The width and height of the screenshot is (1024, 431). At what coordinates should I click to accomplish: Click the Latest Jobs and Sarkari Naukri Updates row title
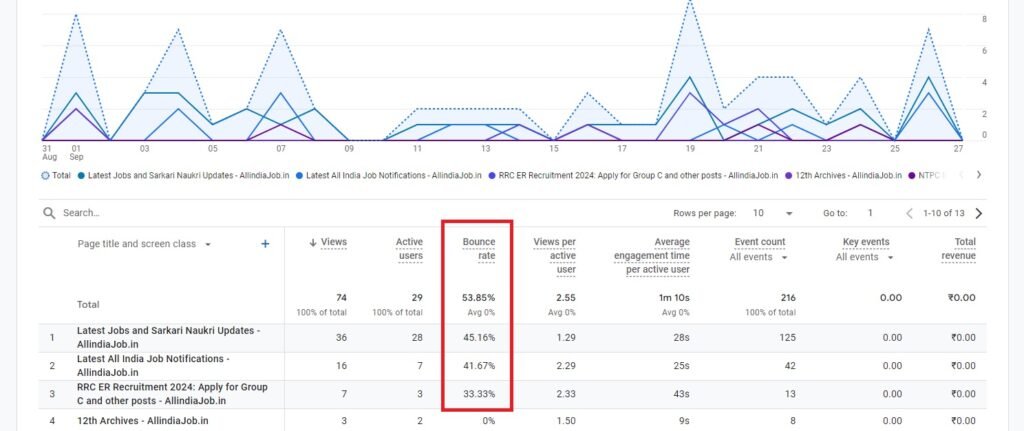pos(168,338)
